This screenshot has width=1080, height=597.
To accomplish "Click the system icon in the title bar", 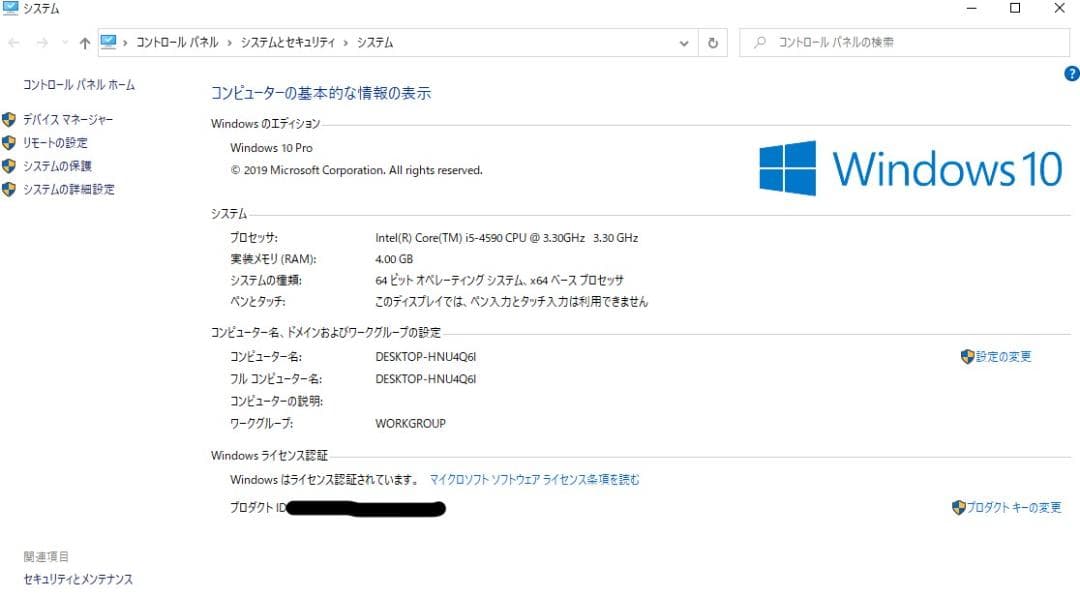I will point(9,8).
